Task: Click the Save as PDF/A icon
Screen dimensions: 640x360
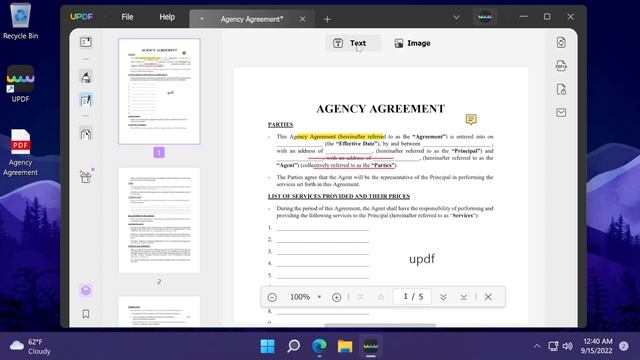Action: pyautogui.click(x=561, y=66)
